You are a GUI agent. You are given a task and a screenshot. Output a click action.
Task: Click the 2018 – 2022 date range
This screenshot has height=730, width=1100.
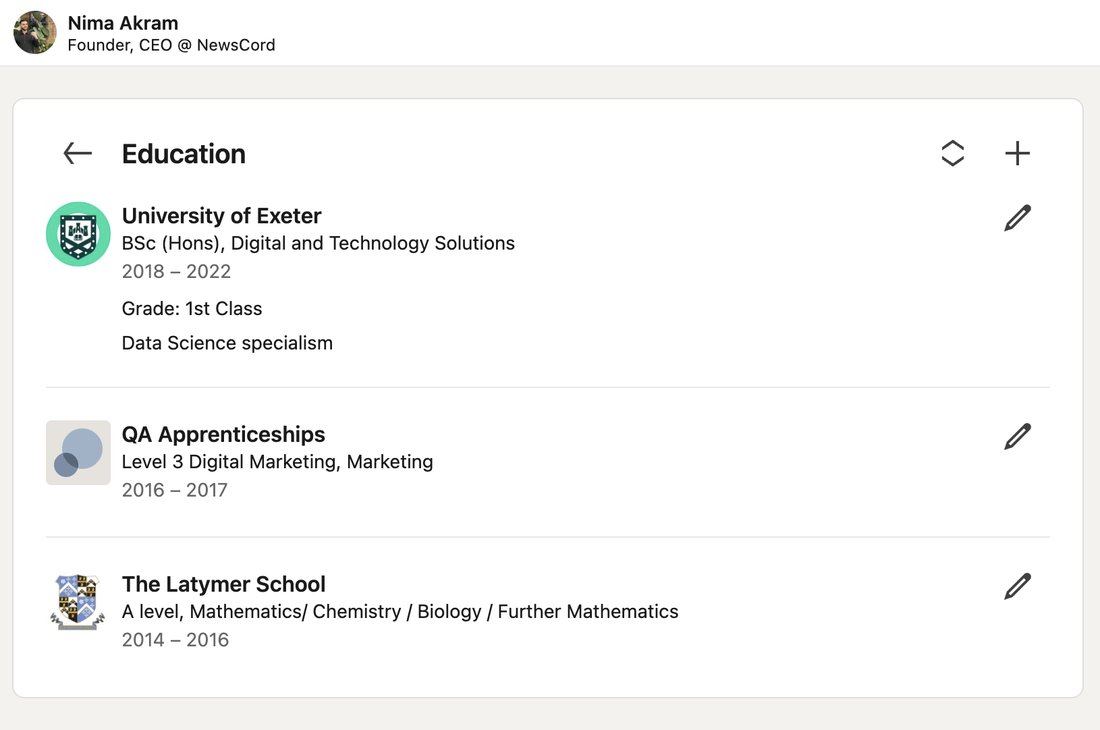[176, 271]
